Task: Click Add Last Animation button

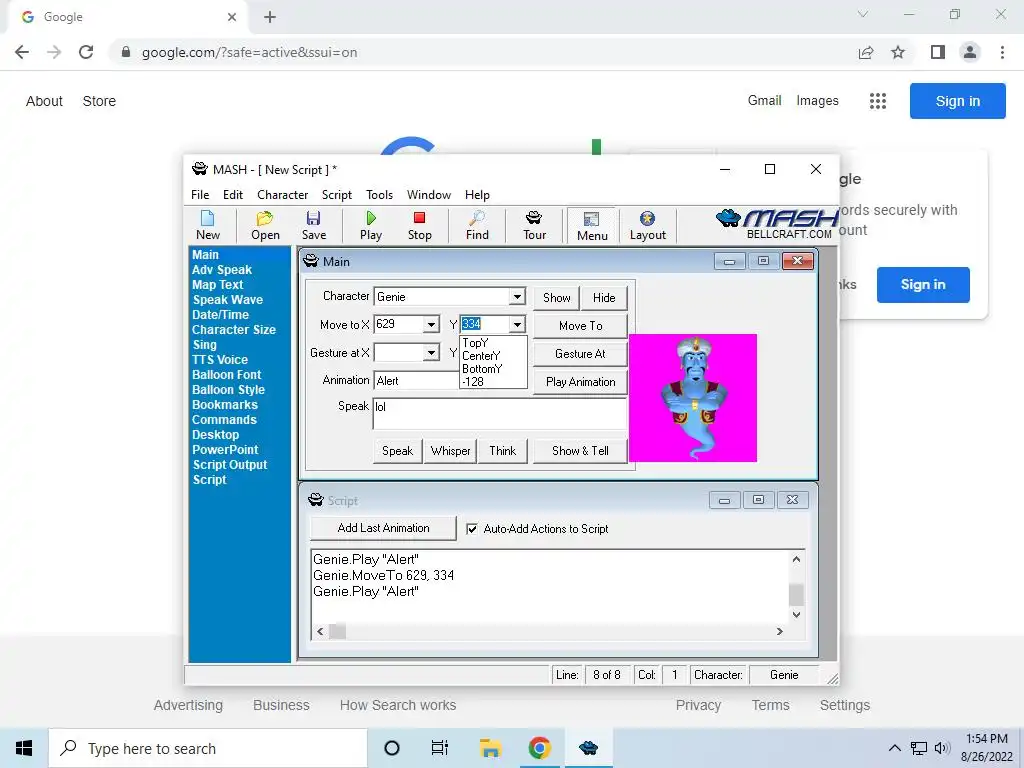Action: coord(383,528)
